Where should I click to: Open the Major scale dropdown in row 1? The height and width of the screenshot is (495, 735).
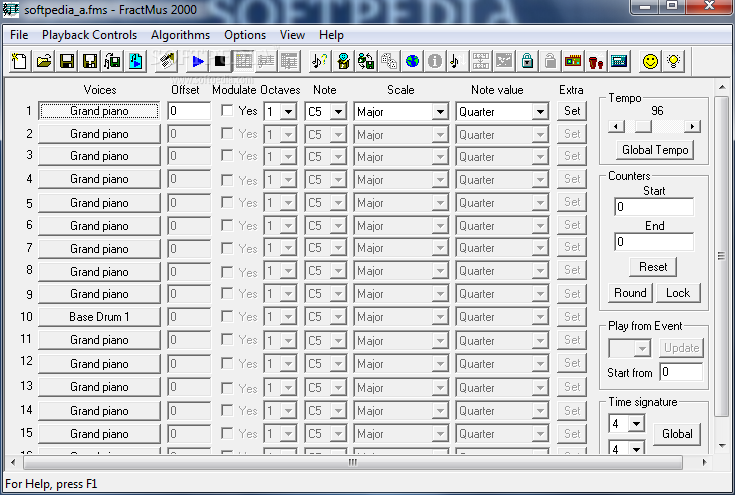440,112
